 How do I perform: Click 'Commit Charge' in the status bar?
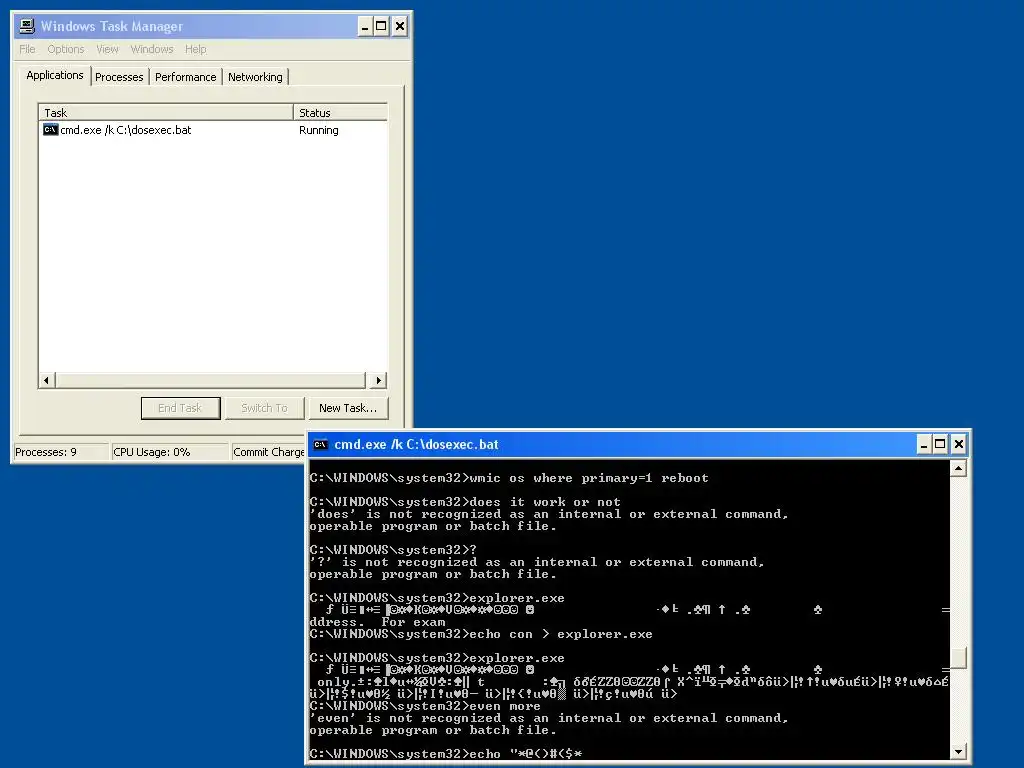(268, 452)
